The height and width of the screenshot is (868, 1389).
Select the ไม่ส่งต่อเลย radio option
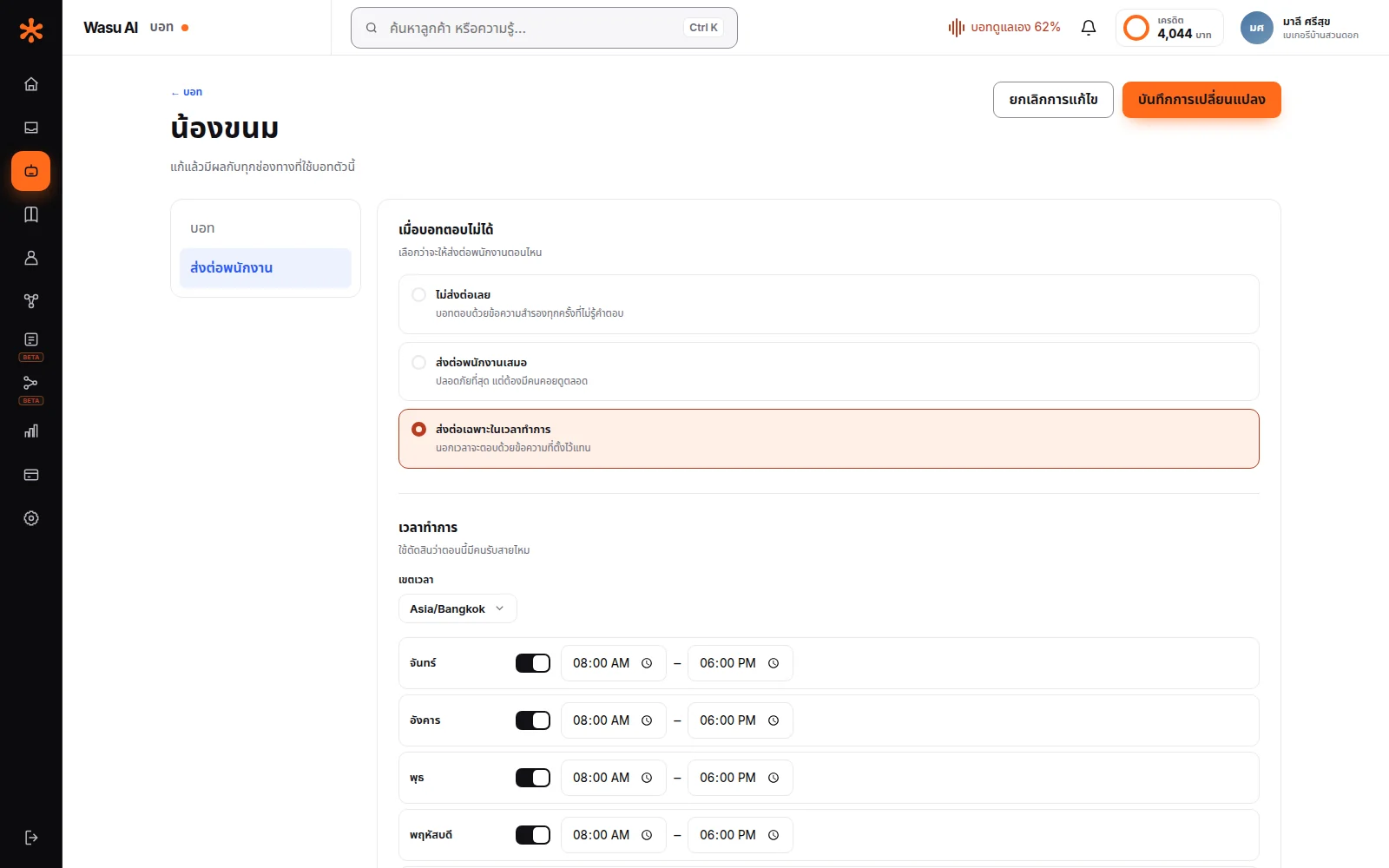pos(418,295)
